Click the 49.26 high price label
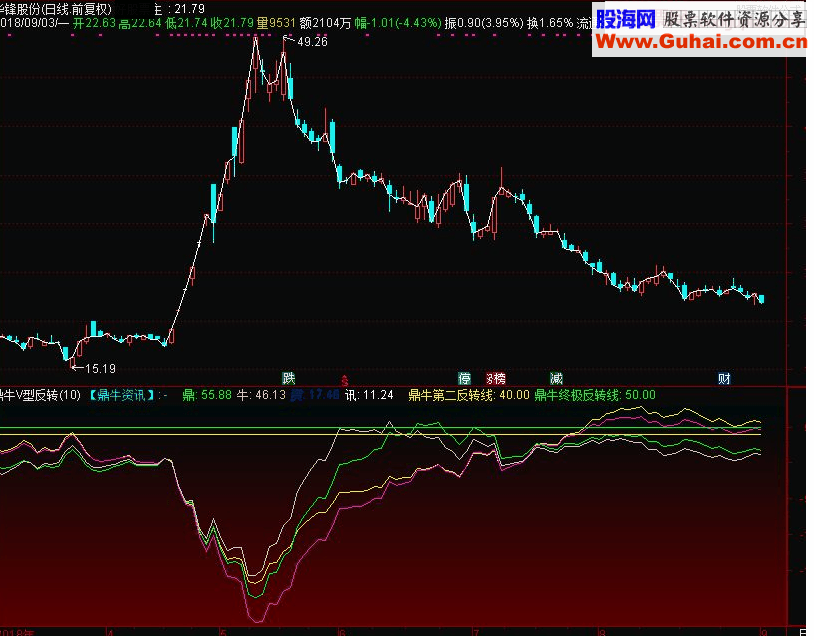The width and height of the screenshot is (814, 640). 312,42
